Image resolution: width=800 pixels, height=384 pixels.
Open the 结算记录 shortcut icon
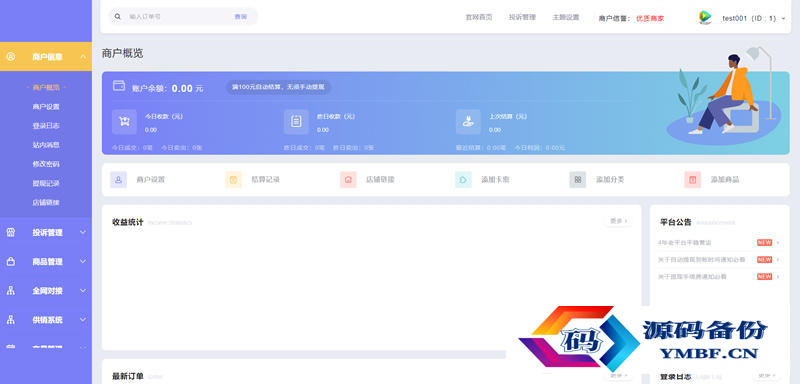point(233,180)
